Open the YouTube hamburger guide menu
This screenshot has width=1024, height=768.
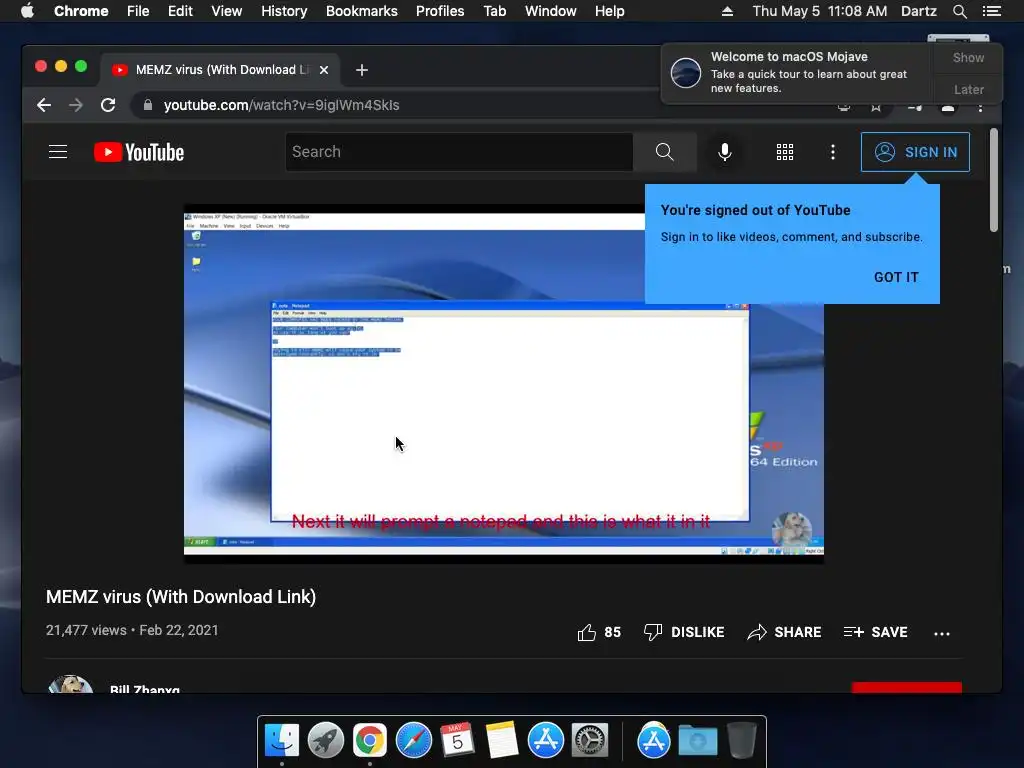(x=58, y=152)
